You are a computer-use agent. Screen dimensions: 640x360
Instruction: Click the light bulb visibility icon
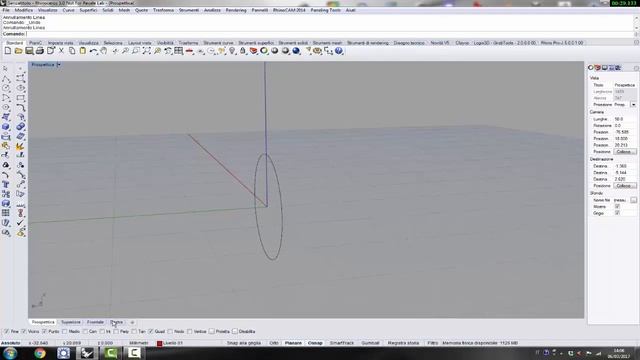pos(232,51)
